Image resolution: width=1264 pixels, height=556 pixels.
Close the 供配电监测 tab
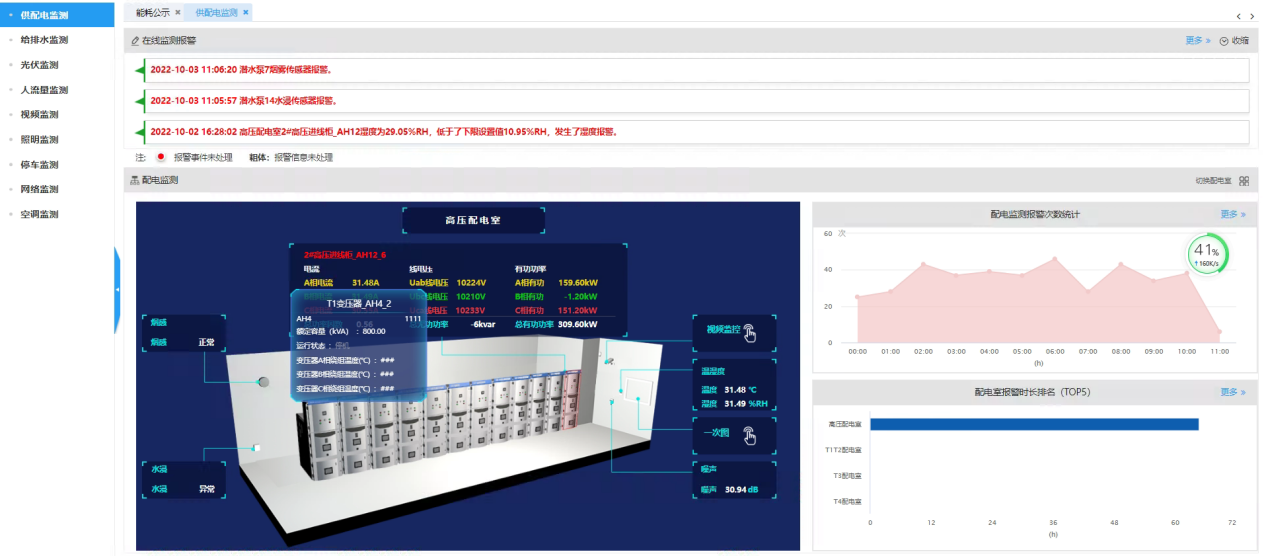tap(246, 13)
